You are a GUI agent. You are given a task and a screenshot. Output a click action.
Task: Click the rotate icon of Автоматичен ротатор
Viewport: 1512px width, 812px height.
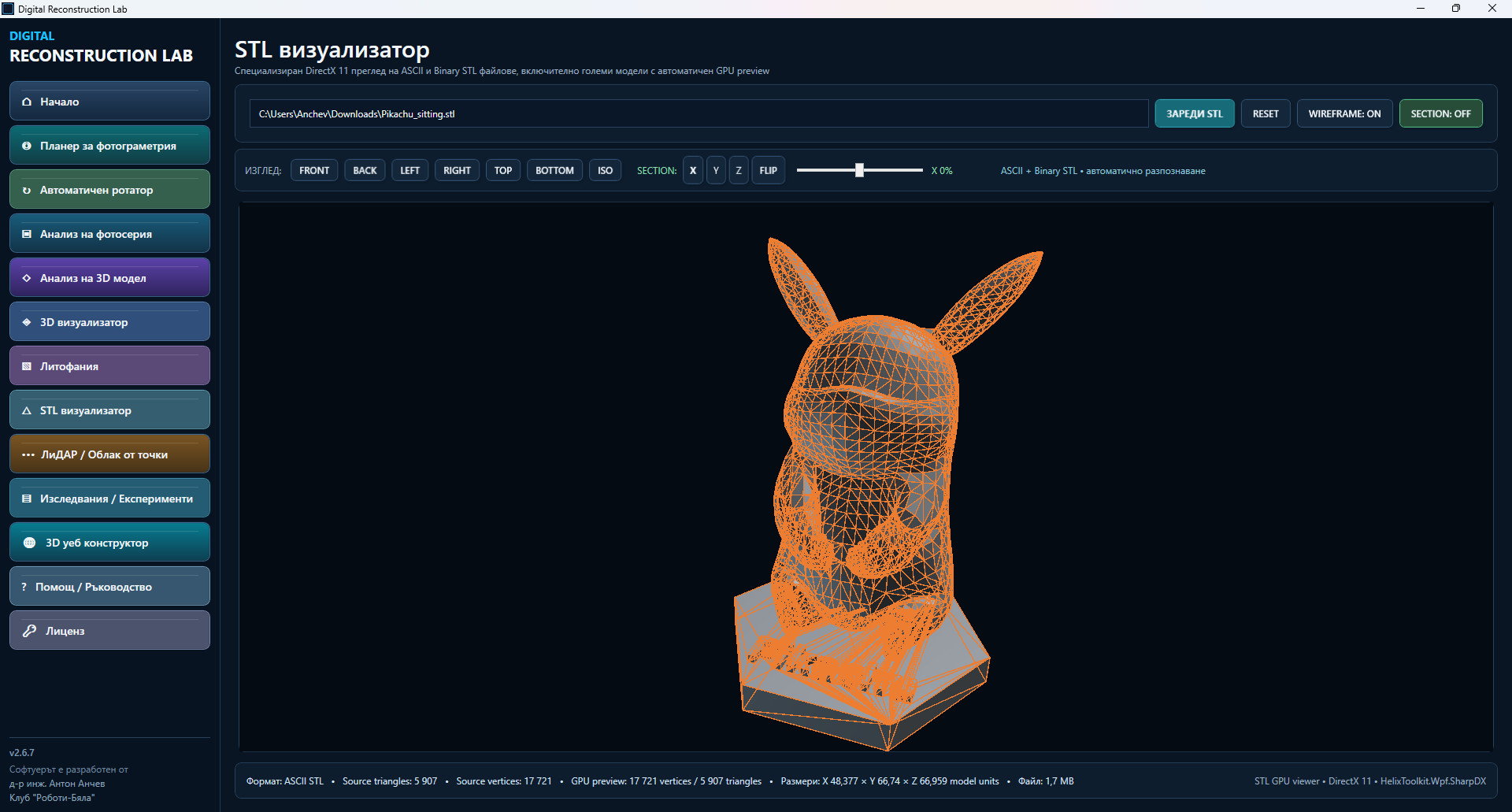click(x=27, y=190)
